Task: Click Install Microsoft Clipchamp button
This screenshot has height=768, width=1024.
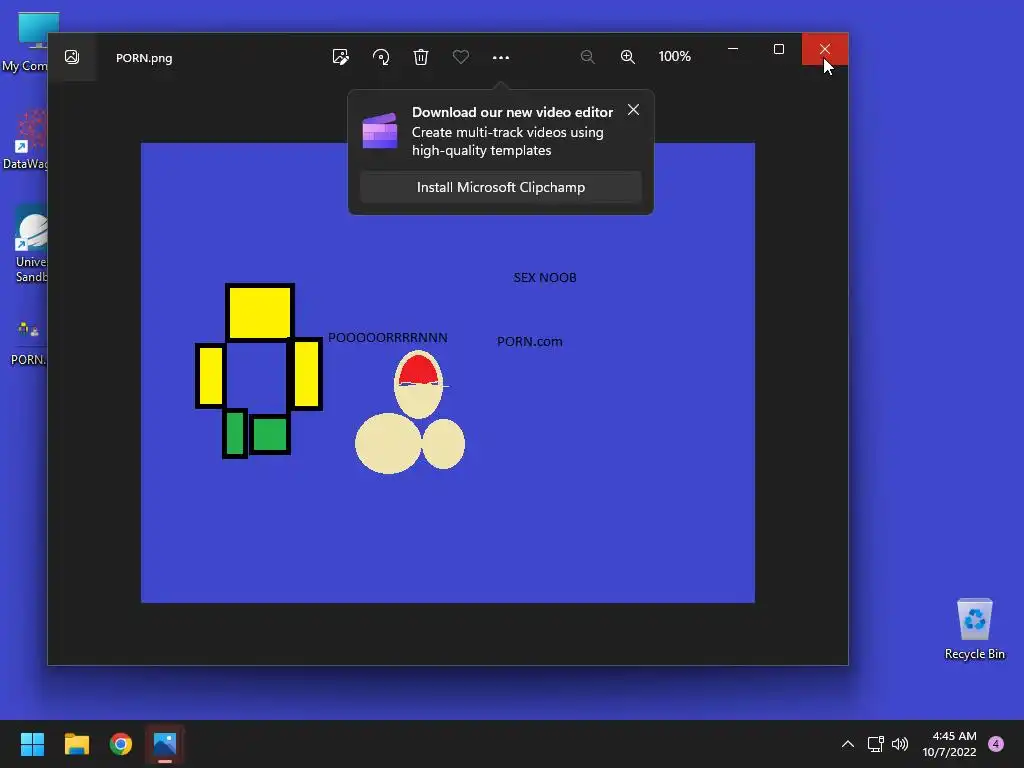Action: [x=501, y=187]
